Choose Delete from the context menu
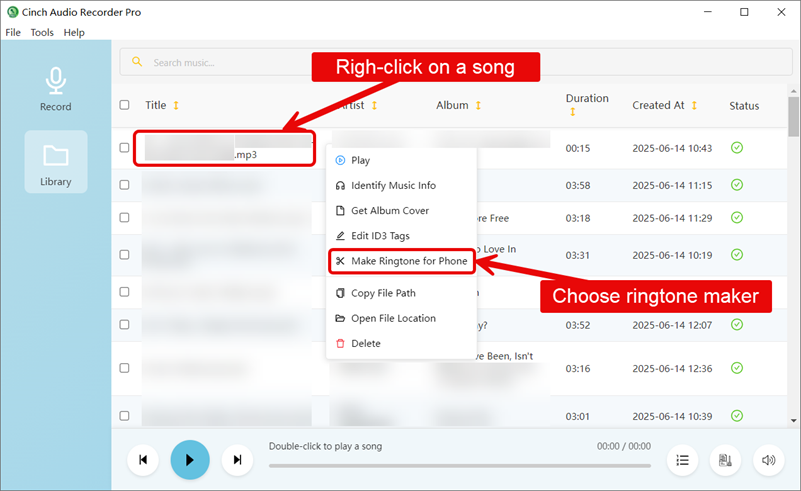Screen dimensions: 801x491 (x=402, y=343)
